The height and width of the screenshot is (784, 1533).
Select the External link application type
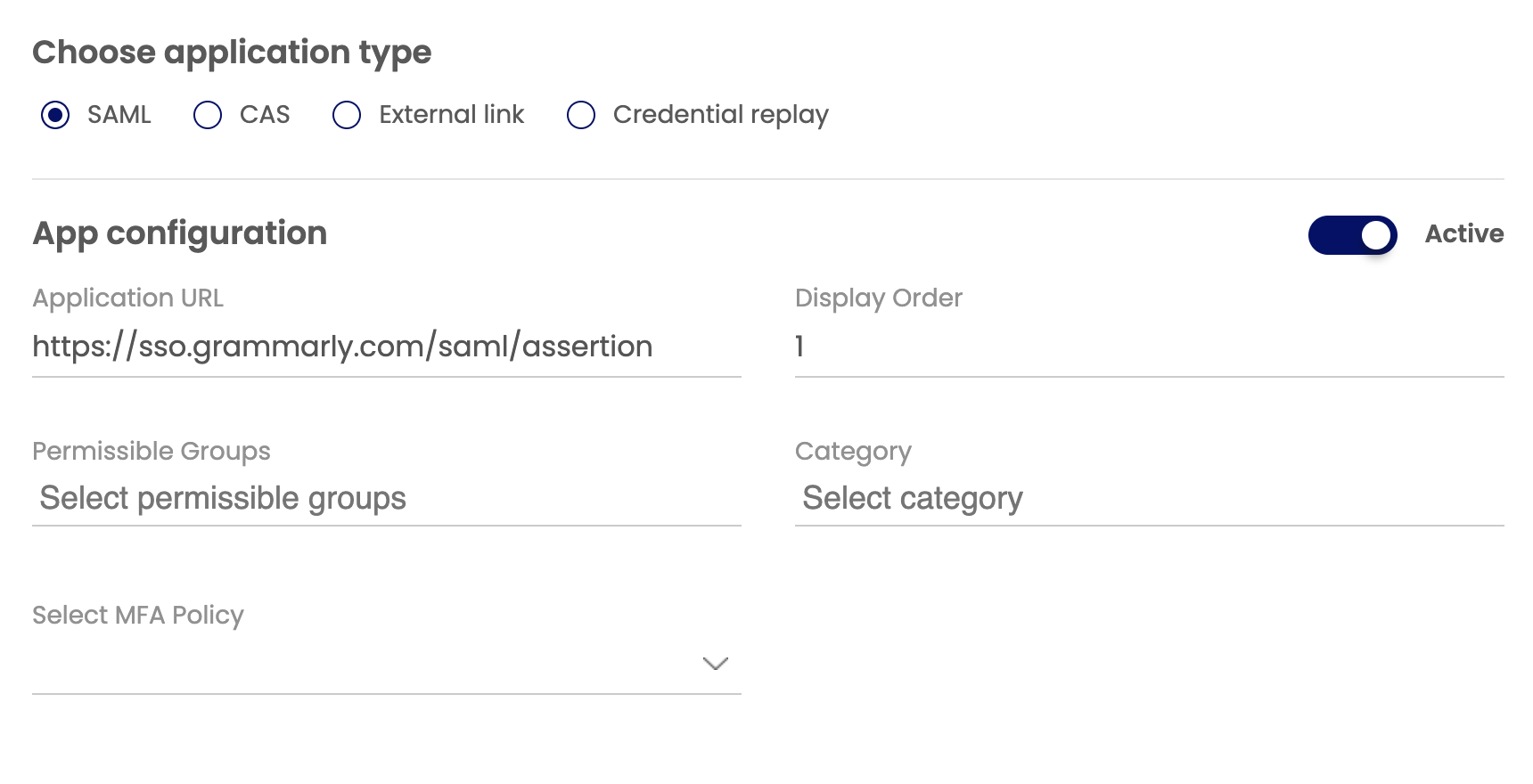347,114
